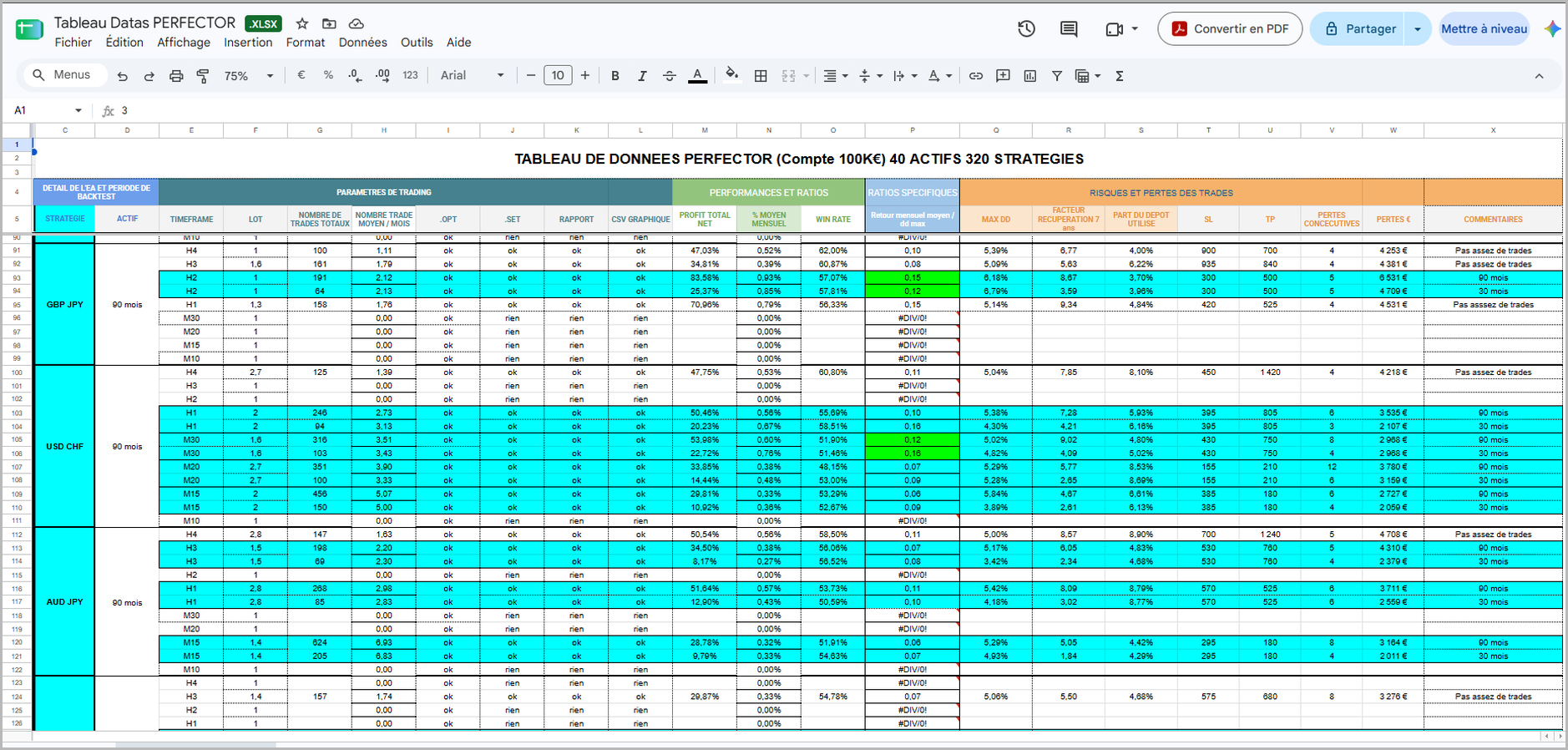
Task: Insert a comment via toolbar
Action: [x=1004, y=76]
